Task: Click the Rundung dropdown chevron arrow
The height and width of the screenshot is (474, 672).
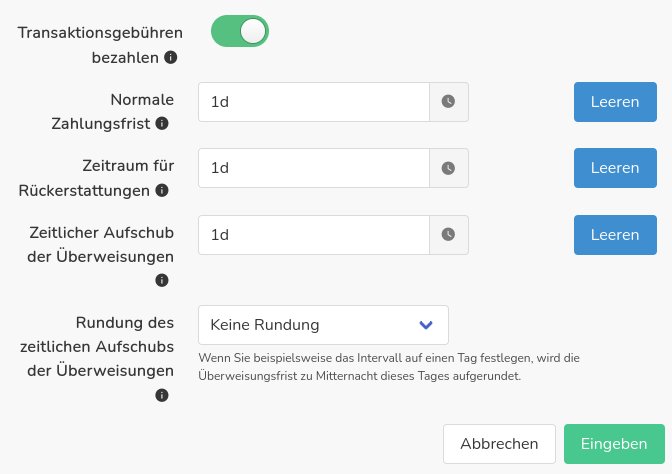Action: point(426,325)
